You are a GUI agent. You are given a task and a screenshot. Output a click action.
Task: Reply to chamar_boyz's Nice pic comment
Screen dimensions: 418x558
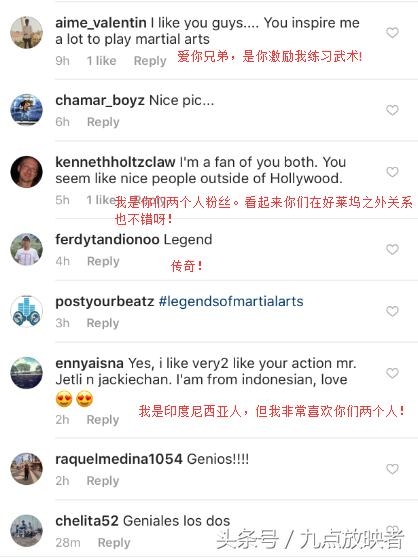[103, 122]
